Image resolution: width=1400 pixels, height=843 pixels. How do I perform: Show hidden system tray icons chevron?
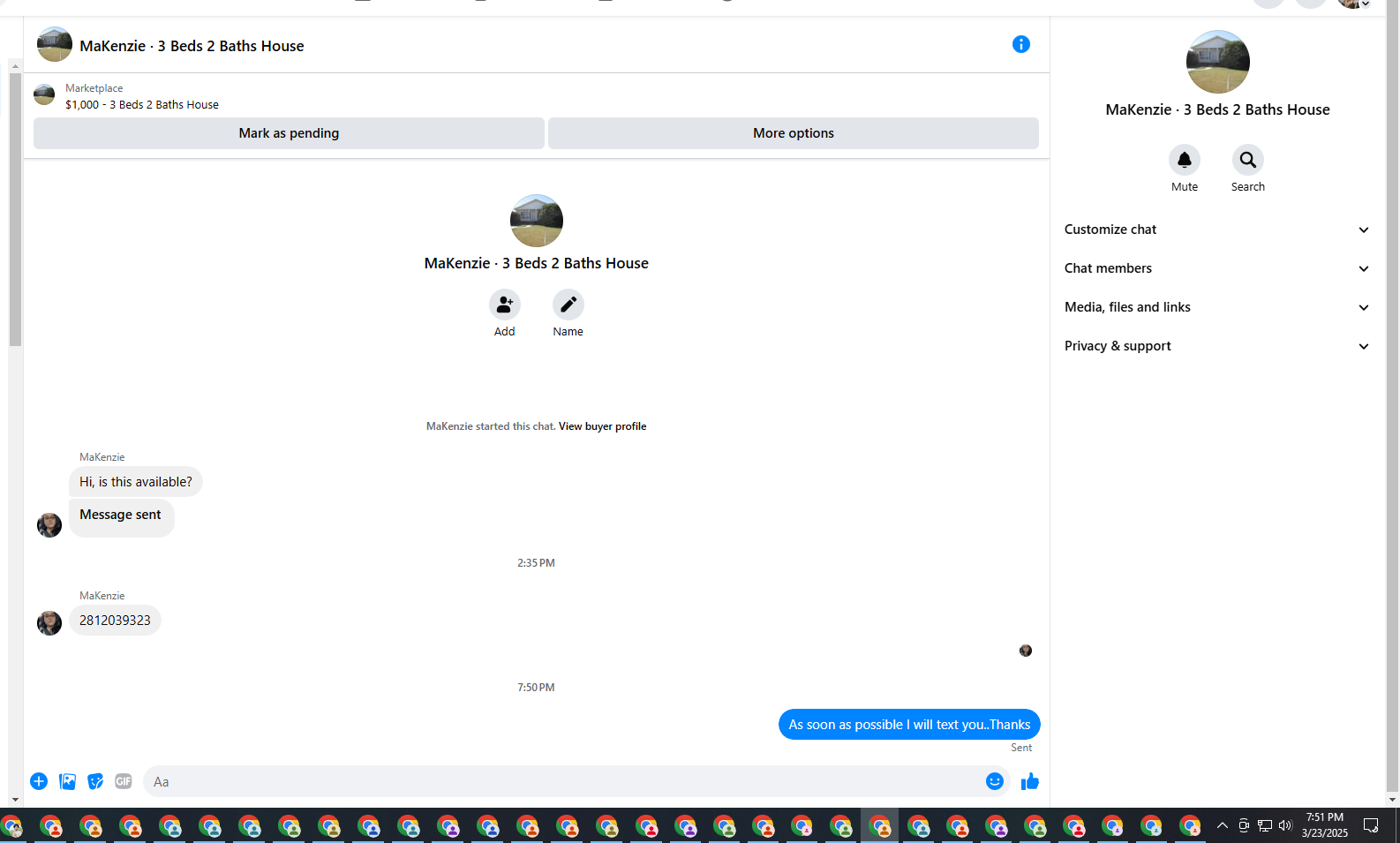coord(1222,825)
